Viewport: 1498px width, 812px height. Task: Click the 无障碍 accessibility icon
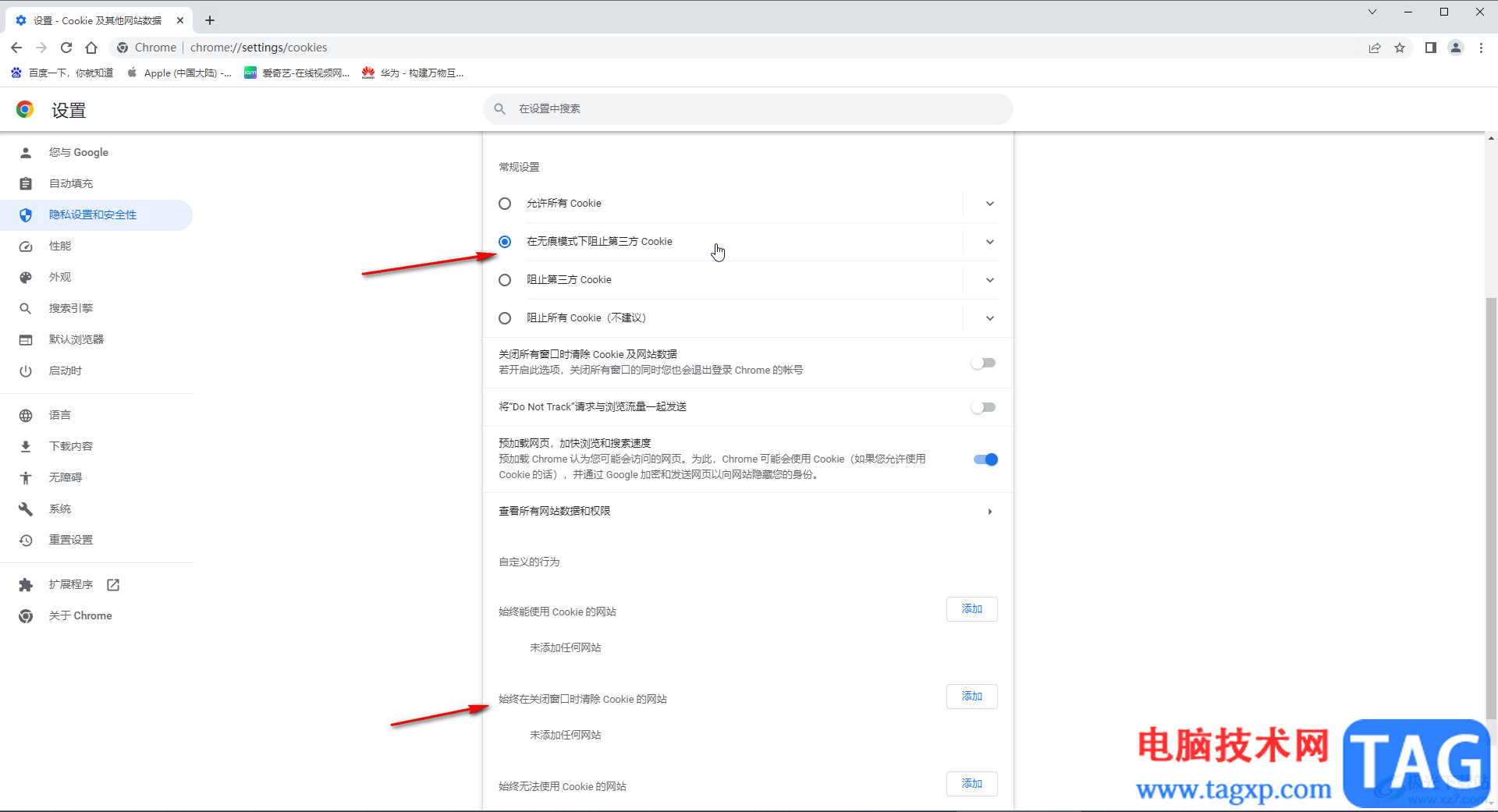[26, 477]
